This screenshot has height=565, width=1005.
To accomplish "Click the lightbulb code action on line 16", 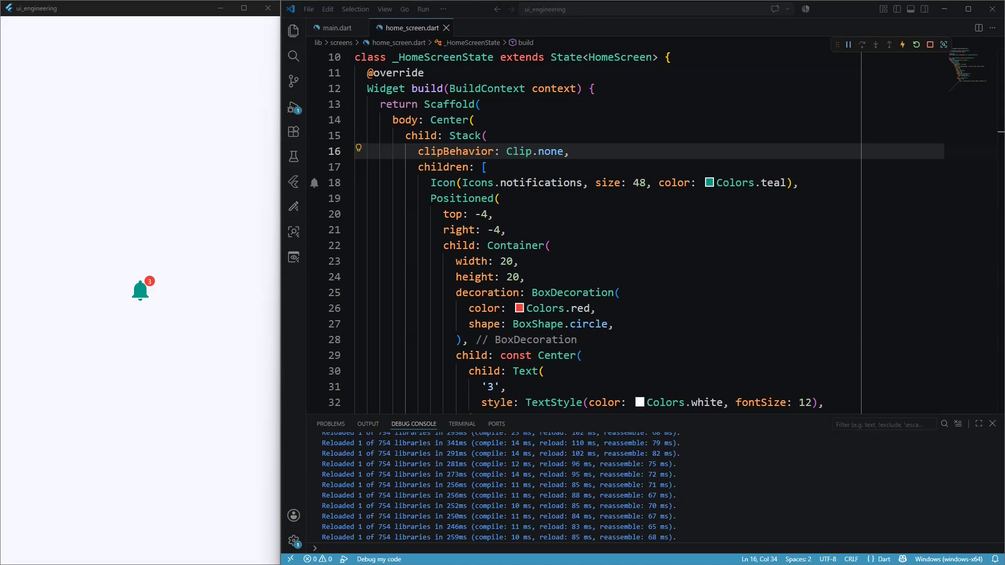I will [x=359, y=148].
